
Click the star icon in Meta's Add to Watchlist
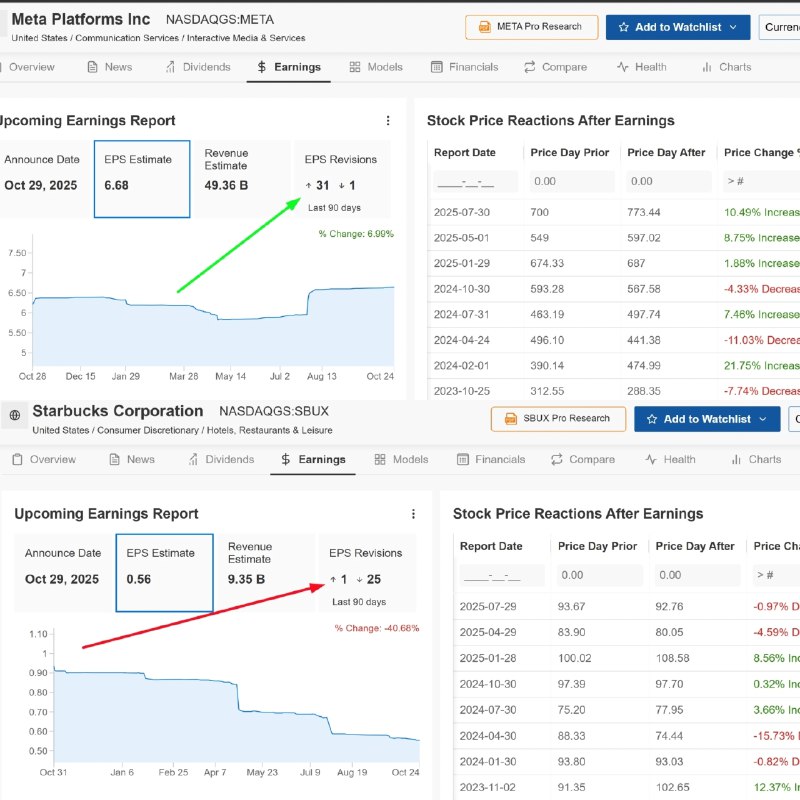coord(624,27)
